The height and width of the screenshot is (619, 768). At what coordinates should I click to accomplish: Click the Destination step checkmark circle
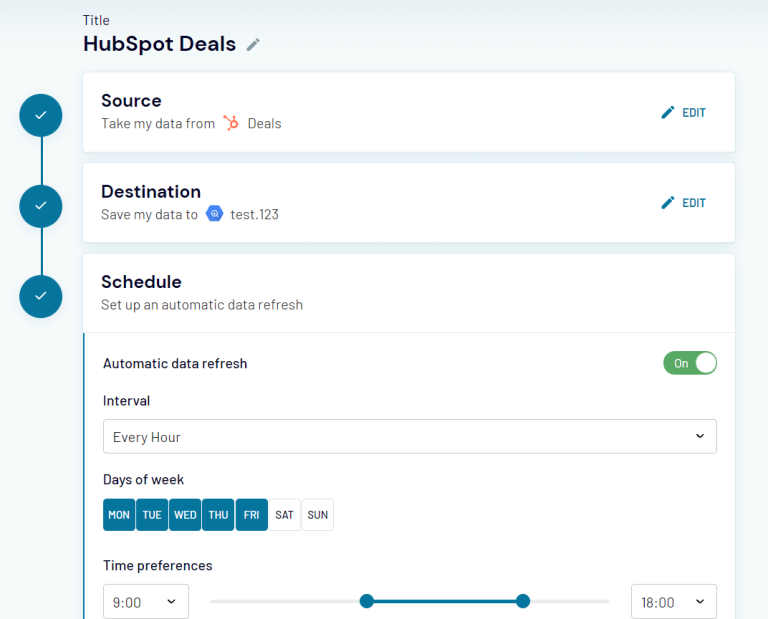pyautogui.click(x=41, y=205)
